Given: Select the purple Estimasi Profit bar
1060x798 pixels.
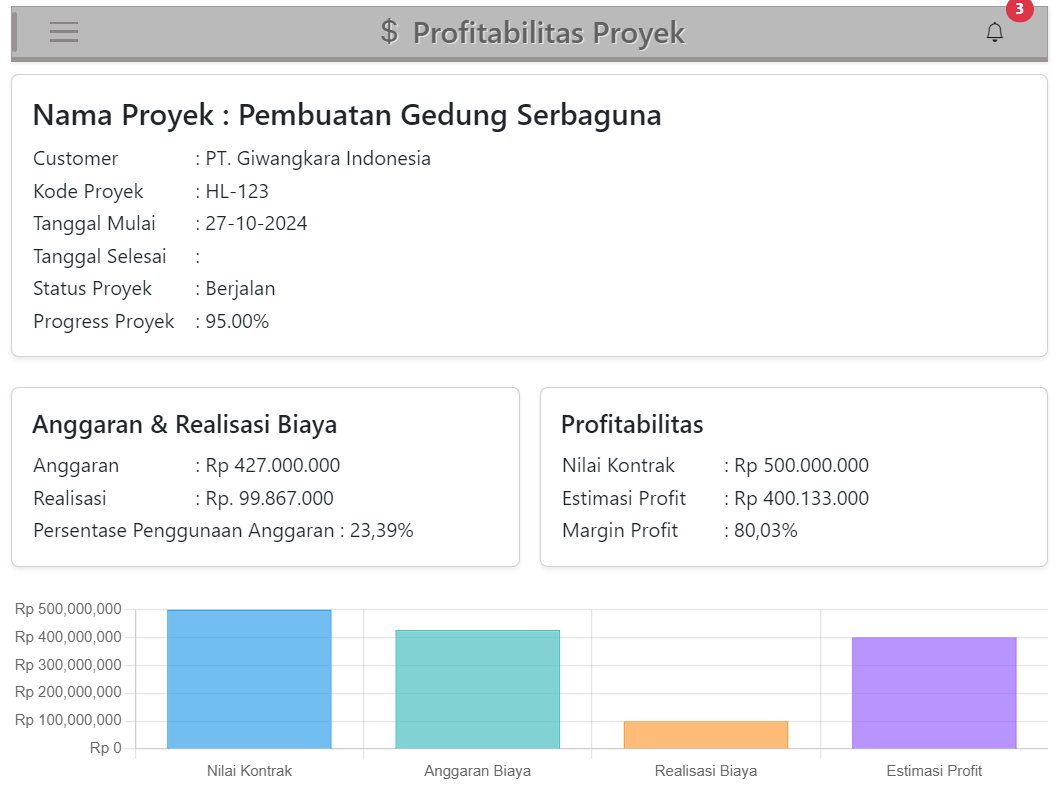Looking at the screenshot, I should 934,692.
